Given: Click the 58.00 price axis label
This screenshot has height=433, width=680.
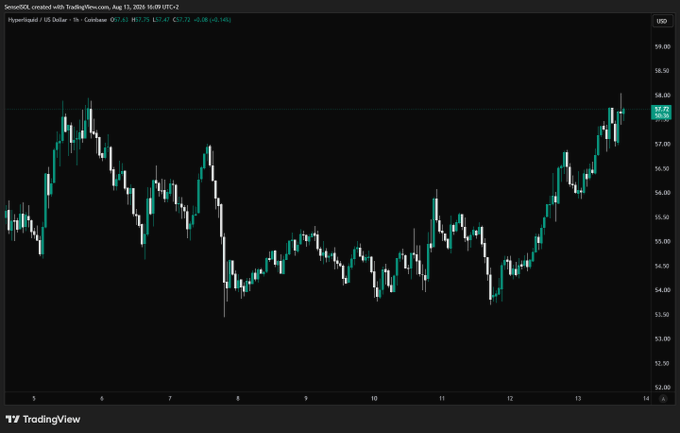Looking at the screenshot, I should [x=662, y=95].
